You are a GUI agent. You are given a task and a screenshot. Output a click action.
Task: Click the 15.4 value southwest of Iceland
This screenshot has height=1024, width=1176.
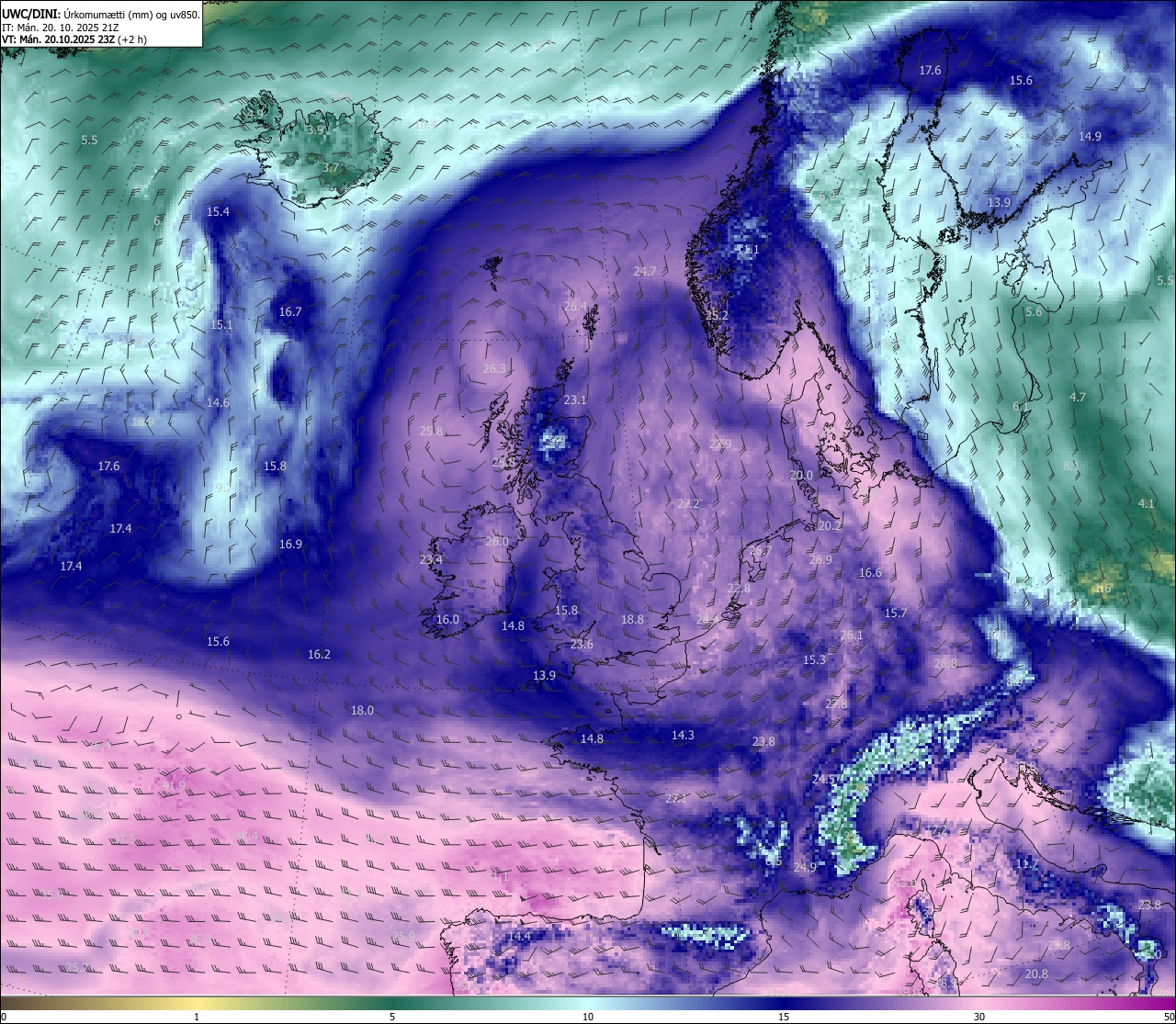click(218, 211)
